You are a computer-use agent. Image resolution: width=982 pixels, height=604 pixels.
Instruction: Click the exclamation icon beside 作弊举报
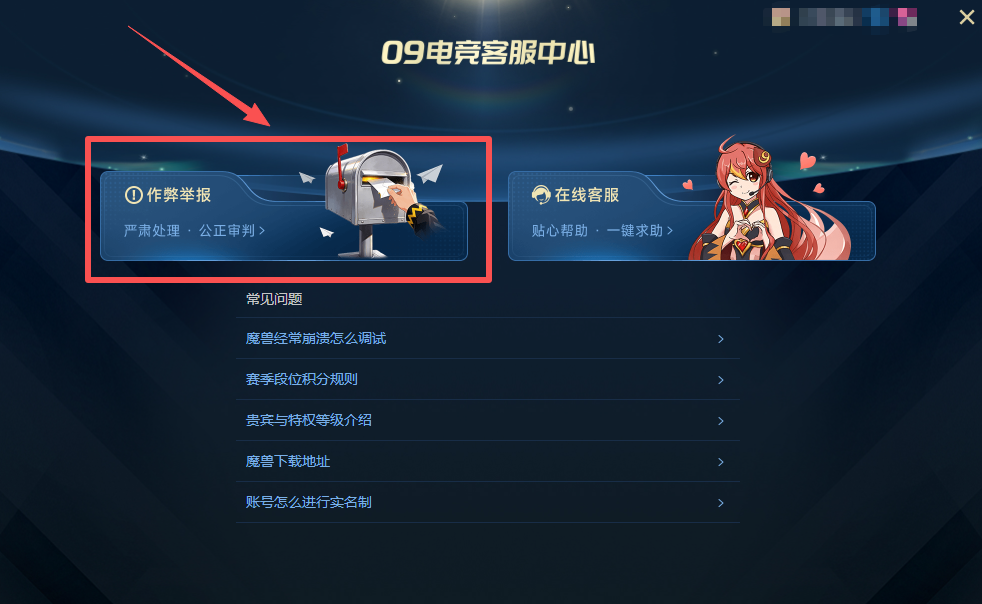pyautogui.click(x=133, y=195)
